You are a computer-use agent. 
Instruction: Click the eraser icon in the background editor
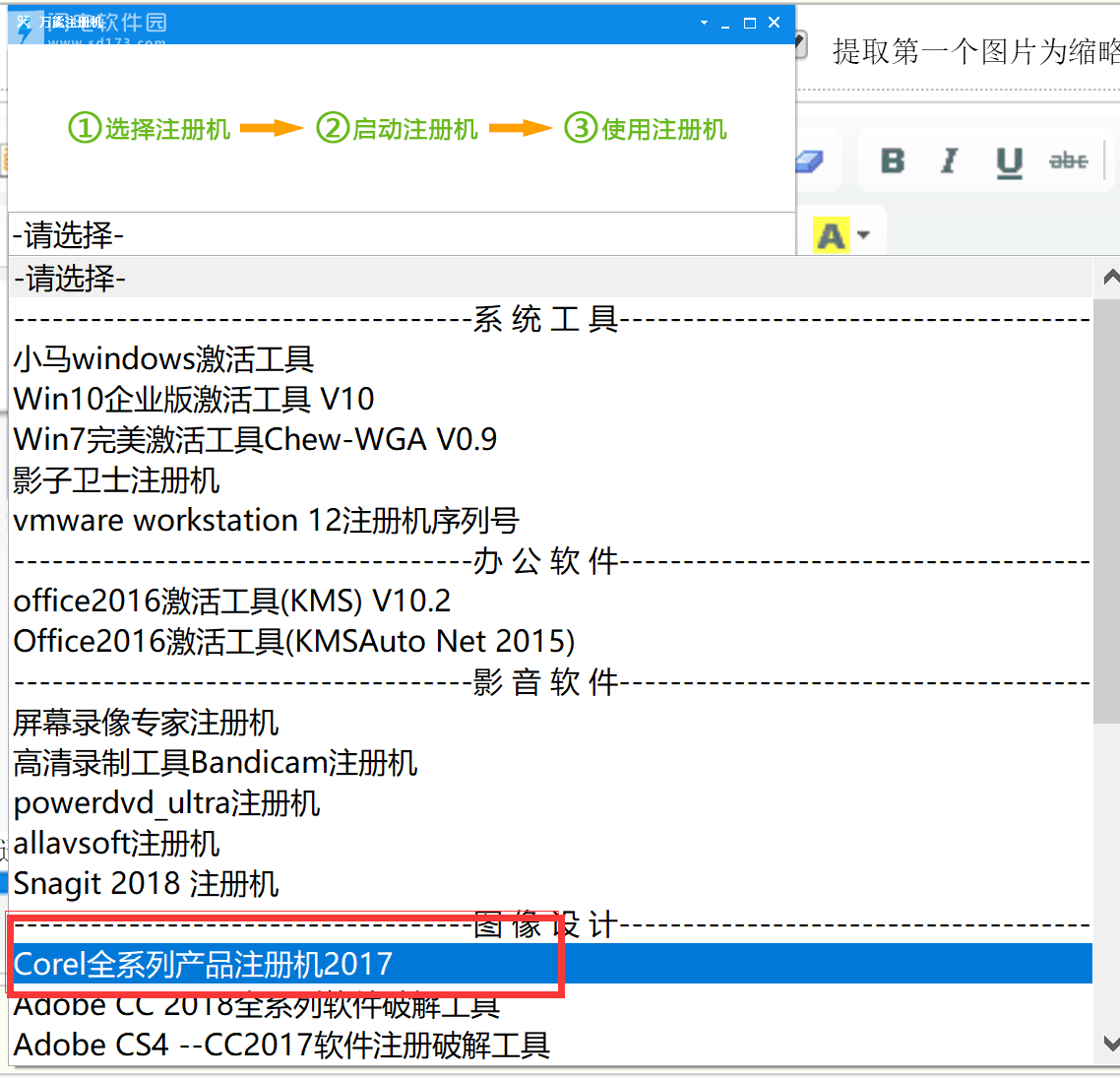[x=810, y=161]
